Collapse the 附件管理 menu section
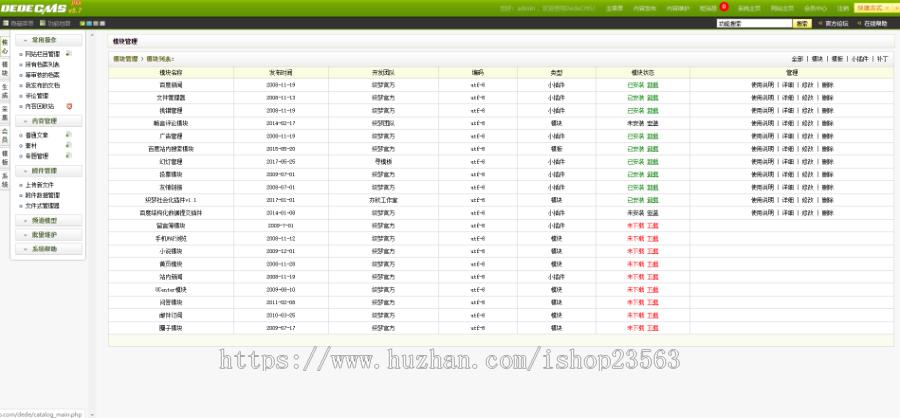 click(49, 171)
